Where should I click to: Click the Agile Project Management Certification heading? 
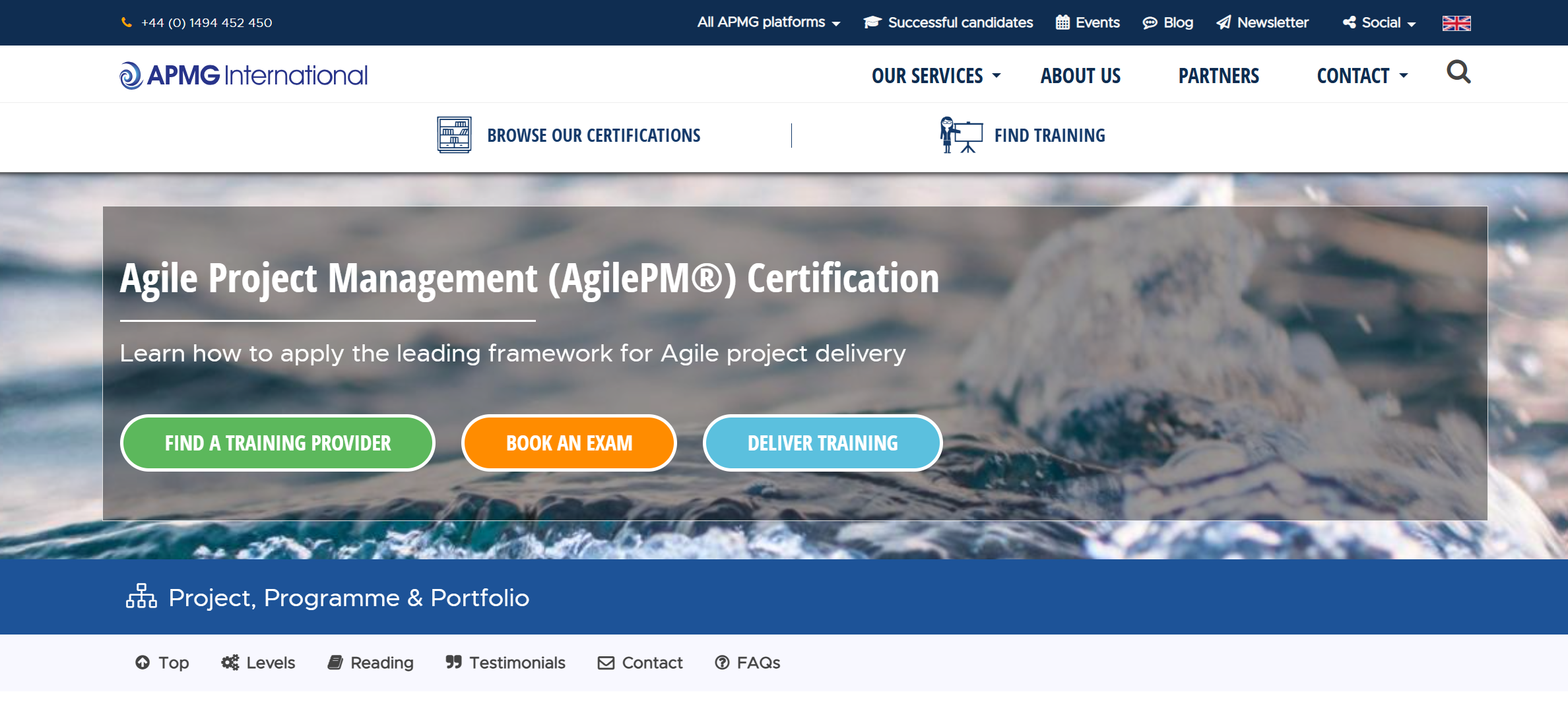click(529, 278)
